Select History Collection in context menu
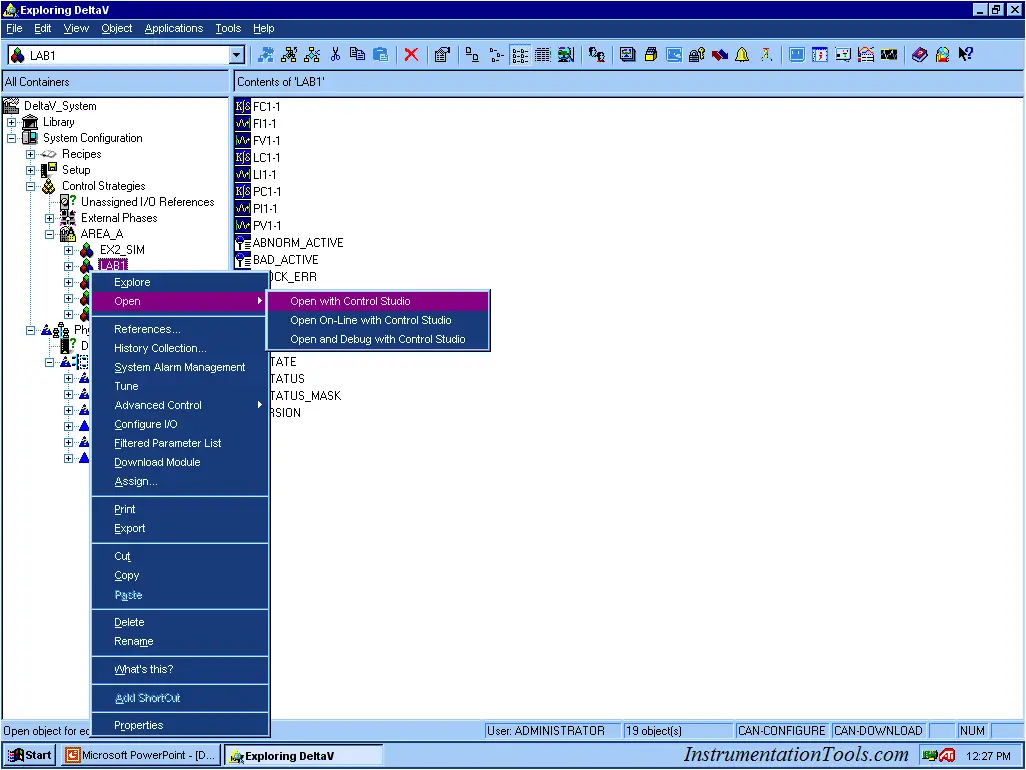 [x=180, y=348]
